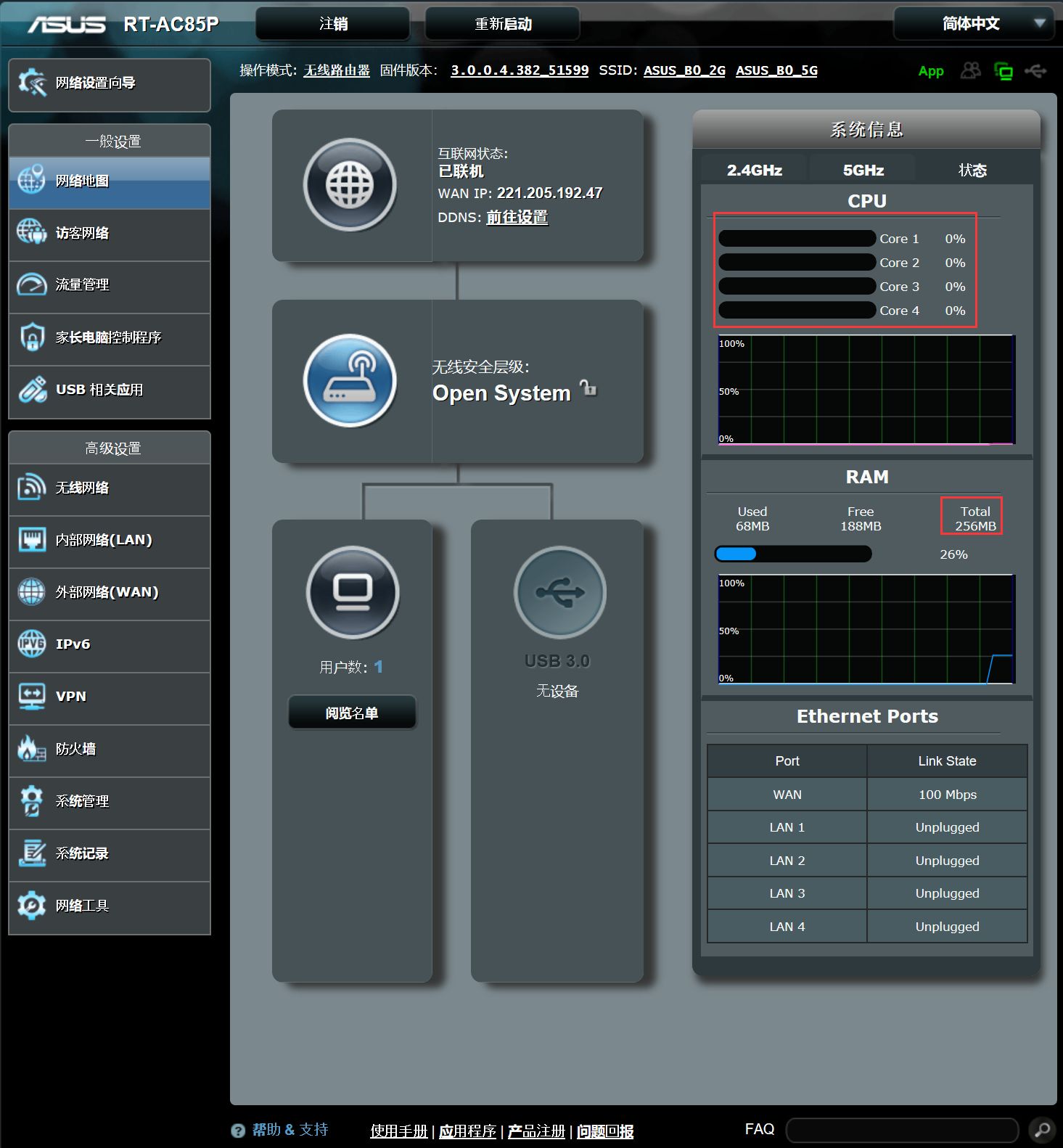Open firmware version 3.0.0.4.382_51599 link
Screen dimensions: 1063x1148
(x=520, y=70)
